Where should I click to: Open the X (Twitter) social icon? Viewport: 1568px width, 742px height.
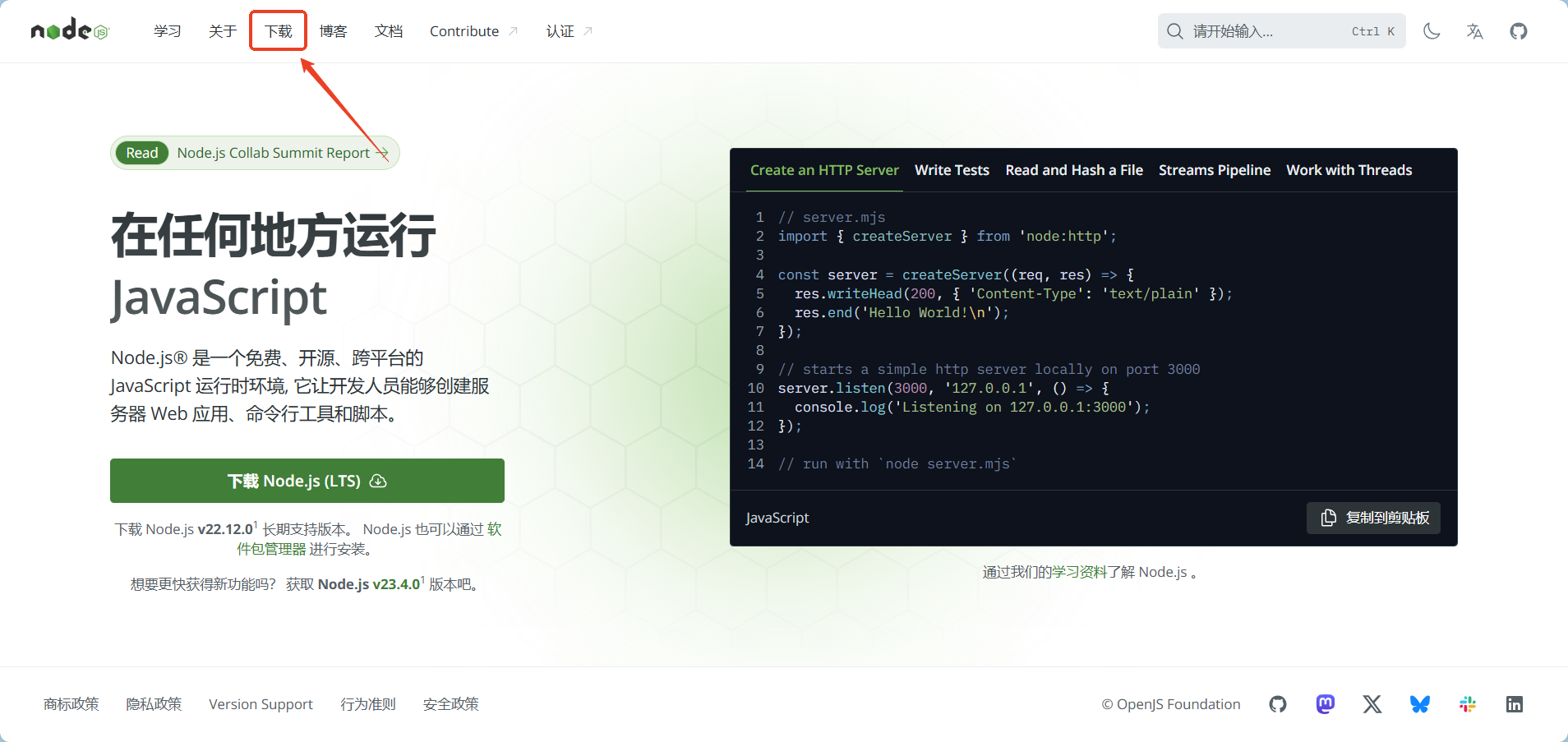[1372, 704]
